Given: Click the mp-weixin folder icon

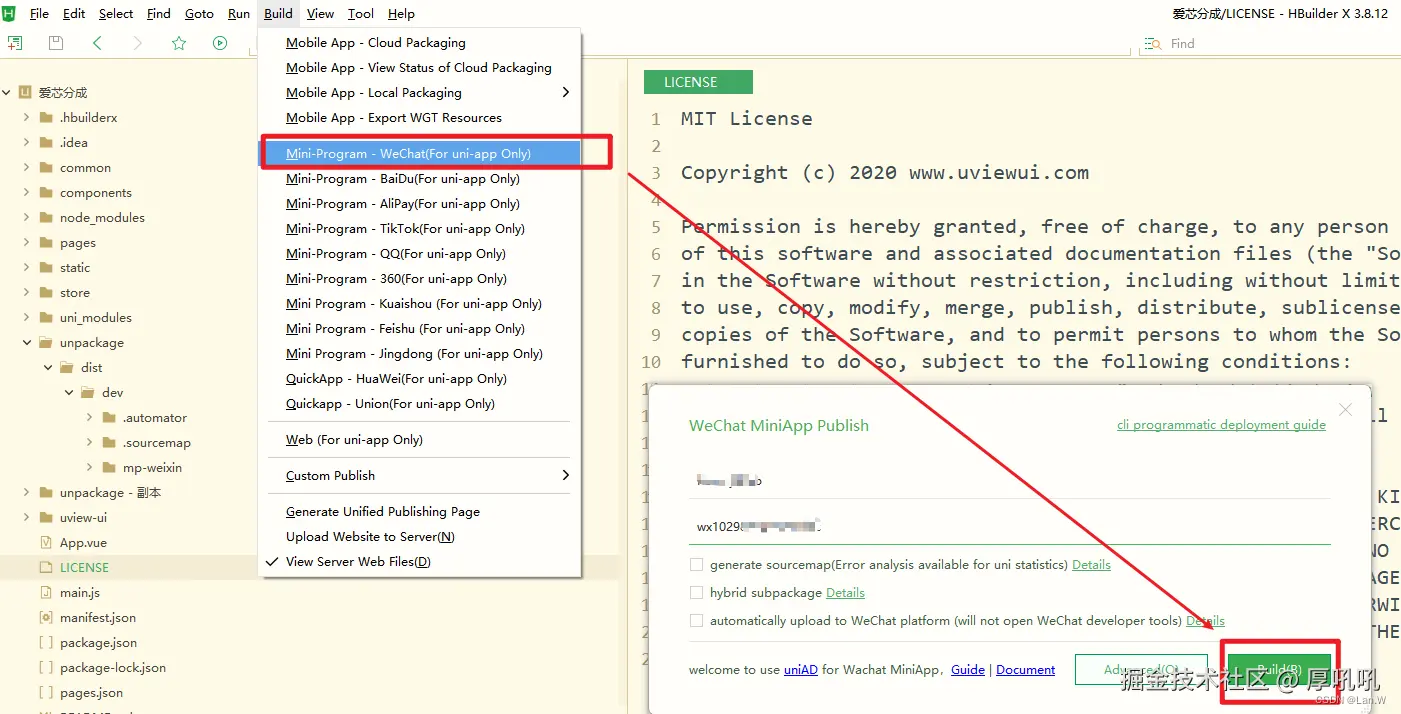Looking at the screenshot, I should 109,467.
